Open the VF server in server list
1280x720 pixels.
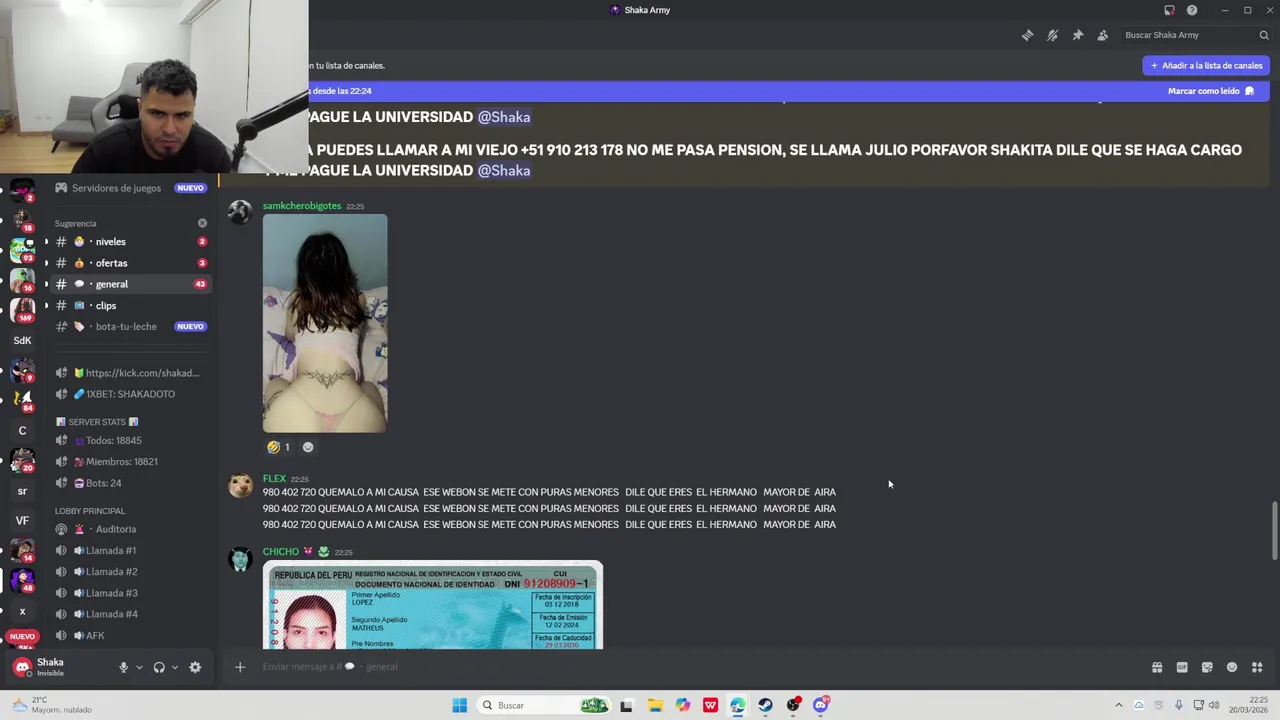click(x=22, y=521)
